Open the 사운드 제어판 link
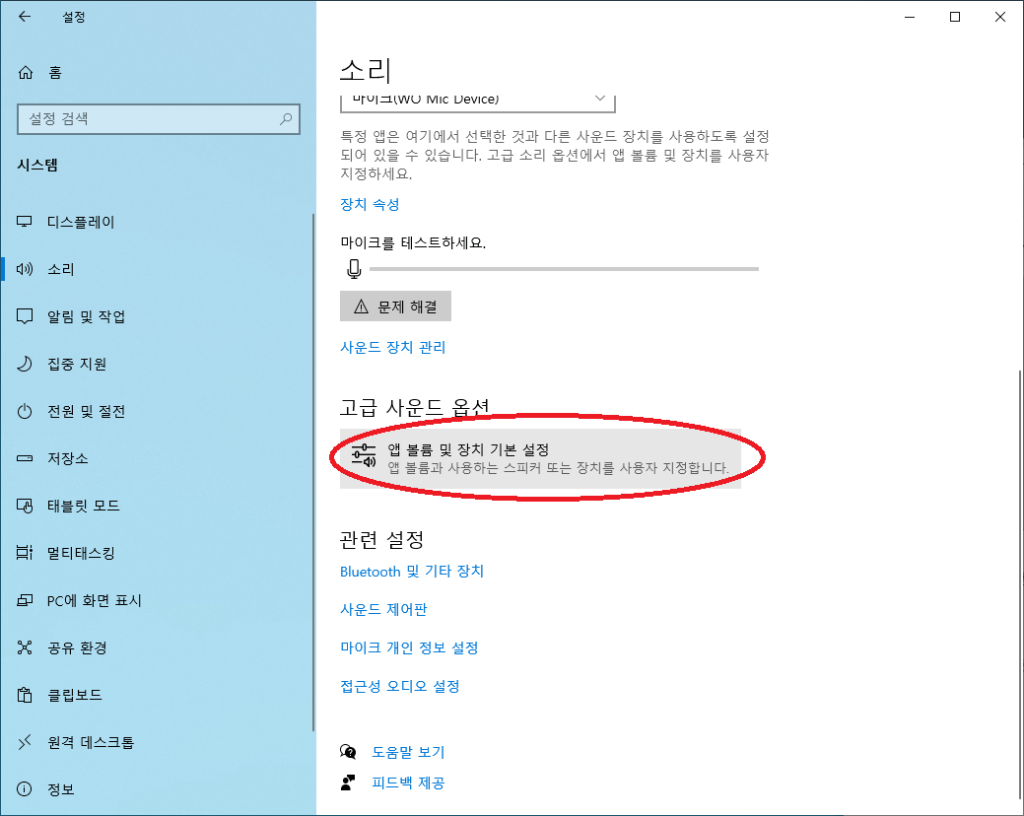Viewport: 1024px width, 816px height. 384,609
